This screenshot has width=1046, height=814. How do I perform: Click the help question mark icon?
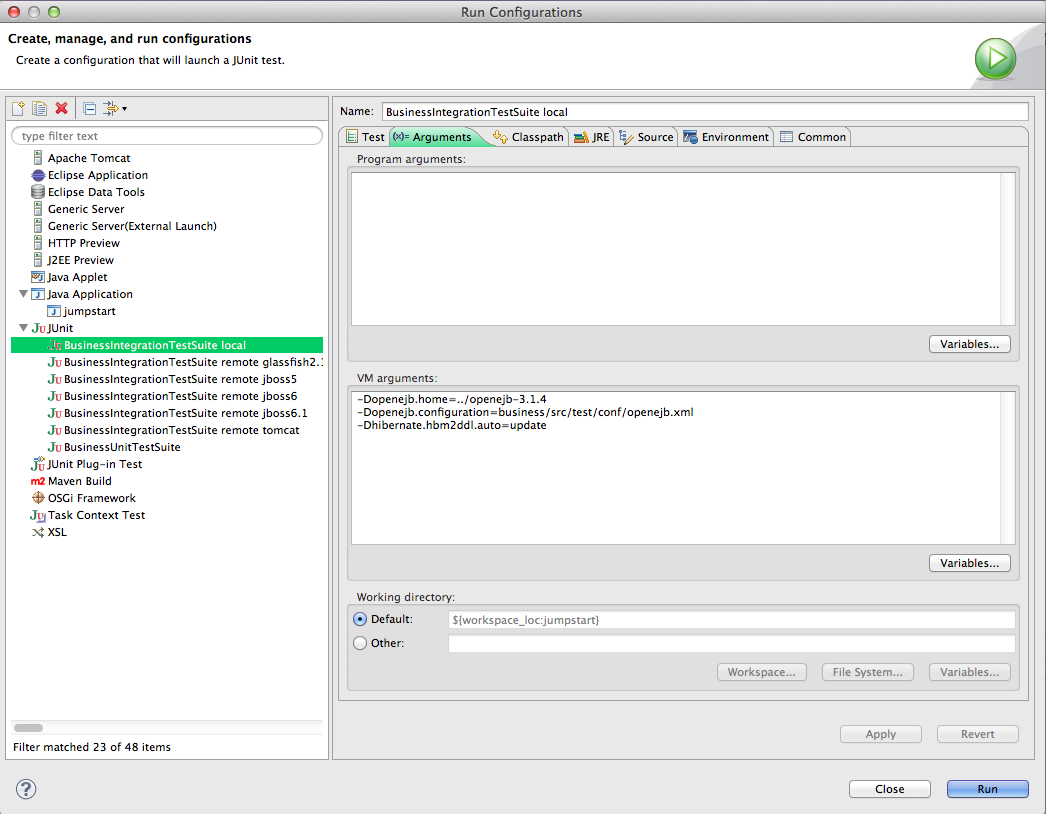(x=26, y=789)
